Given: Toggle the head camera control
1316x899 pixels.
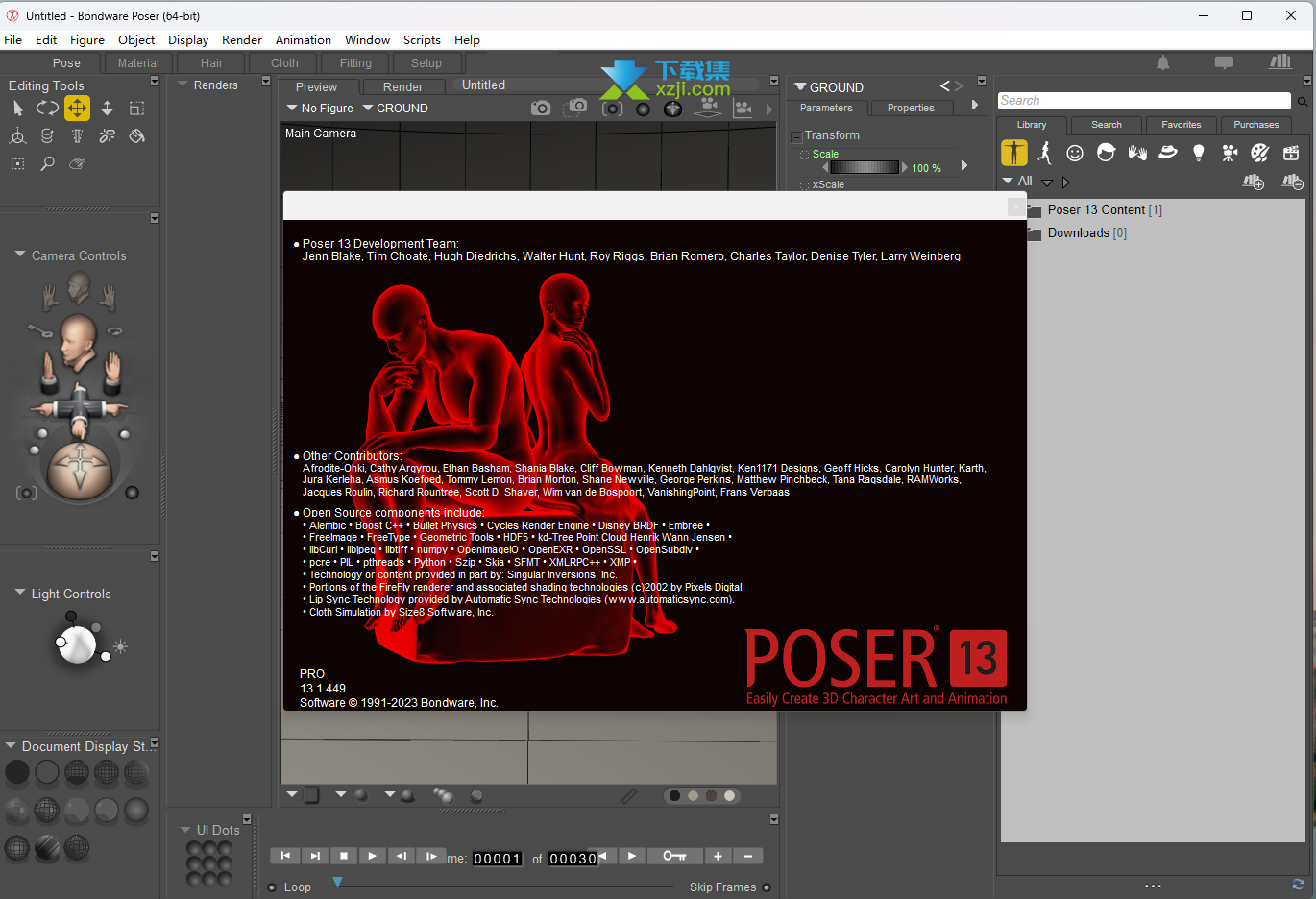Looking at the screenshot, I should pyautogui.click(x=78, y=344).
